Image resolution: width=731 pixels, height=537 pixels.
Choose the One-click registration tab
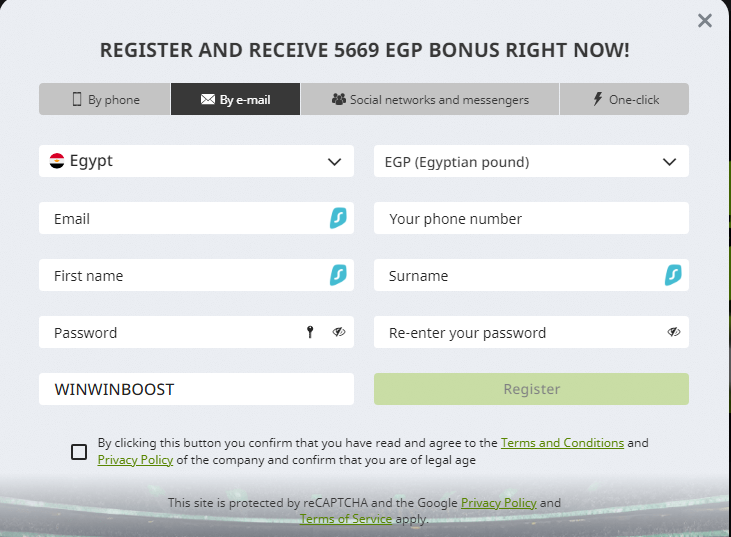click(625, 99)
